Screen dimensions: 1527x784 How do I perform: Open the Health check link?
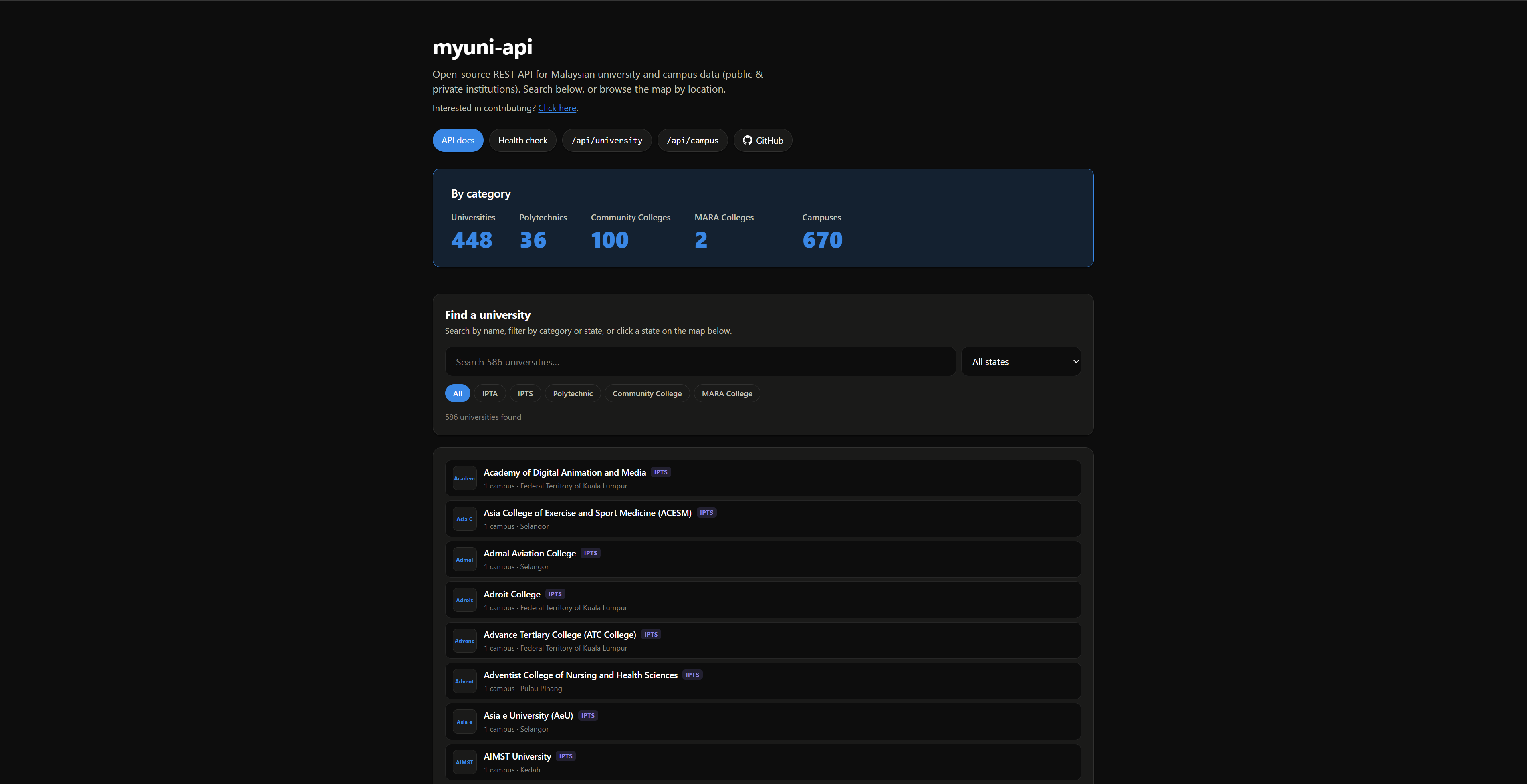click(x=522, y=141)
